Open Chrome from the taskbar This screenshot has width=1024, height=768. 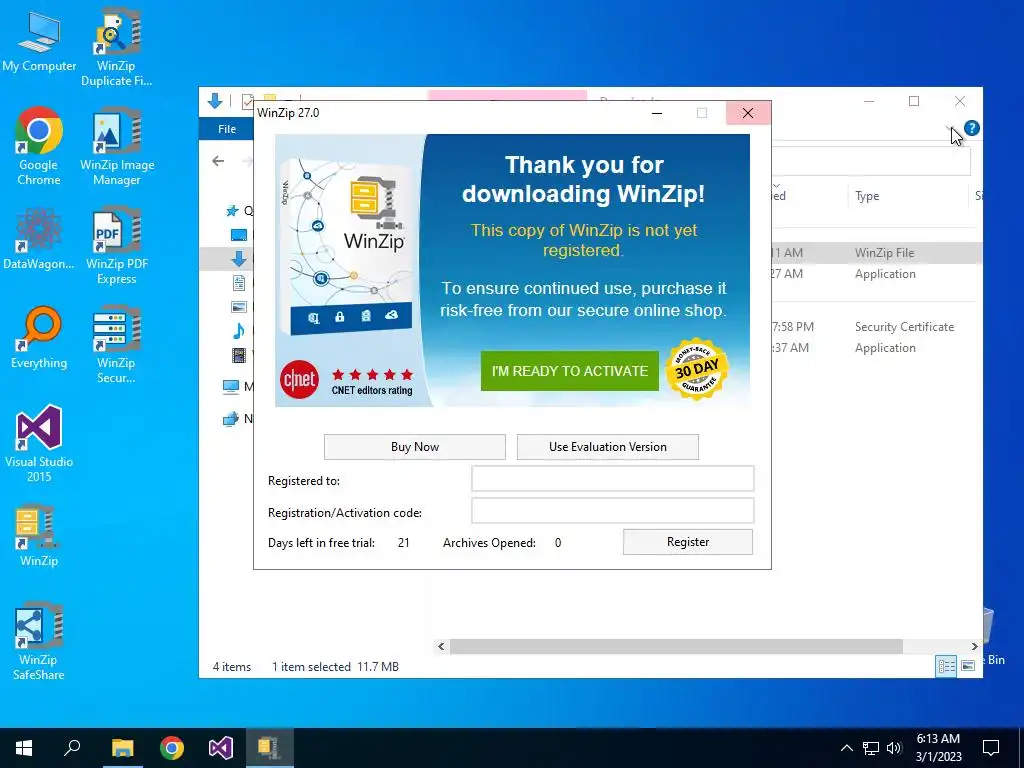tap(172, 748)
